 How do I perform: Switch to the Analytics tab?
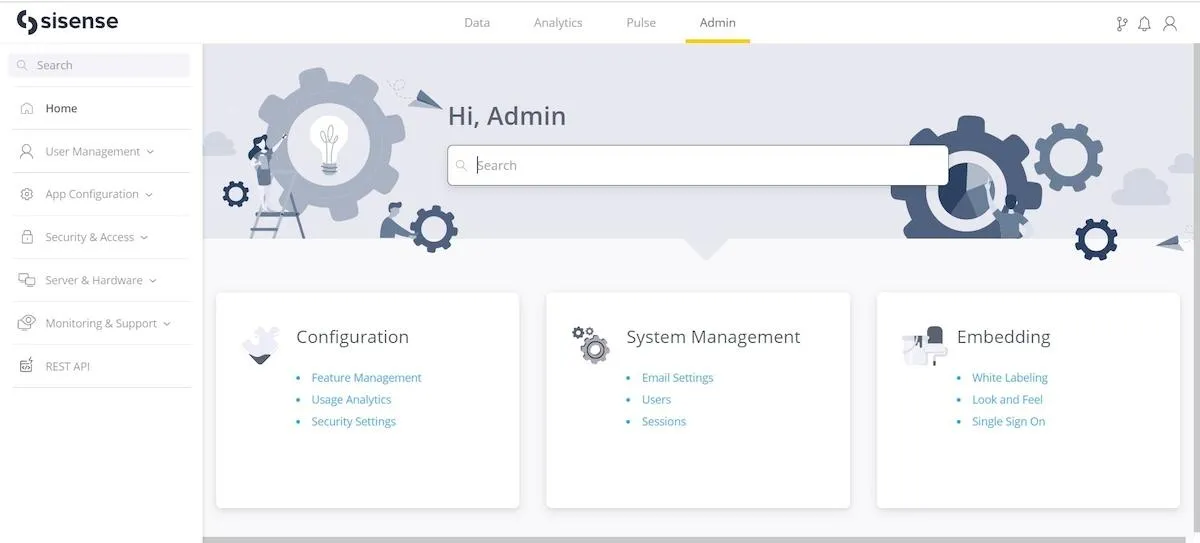click(558, 22)
